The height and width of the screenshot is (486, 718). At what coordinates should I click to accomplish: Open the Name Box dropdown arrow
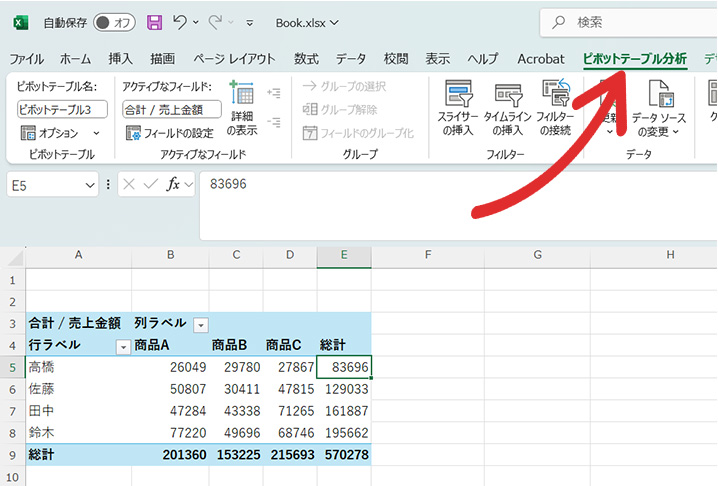pyautogui.click(x=90, y=186)
